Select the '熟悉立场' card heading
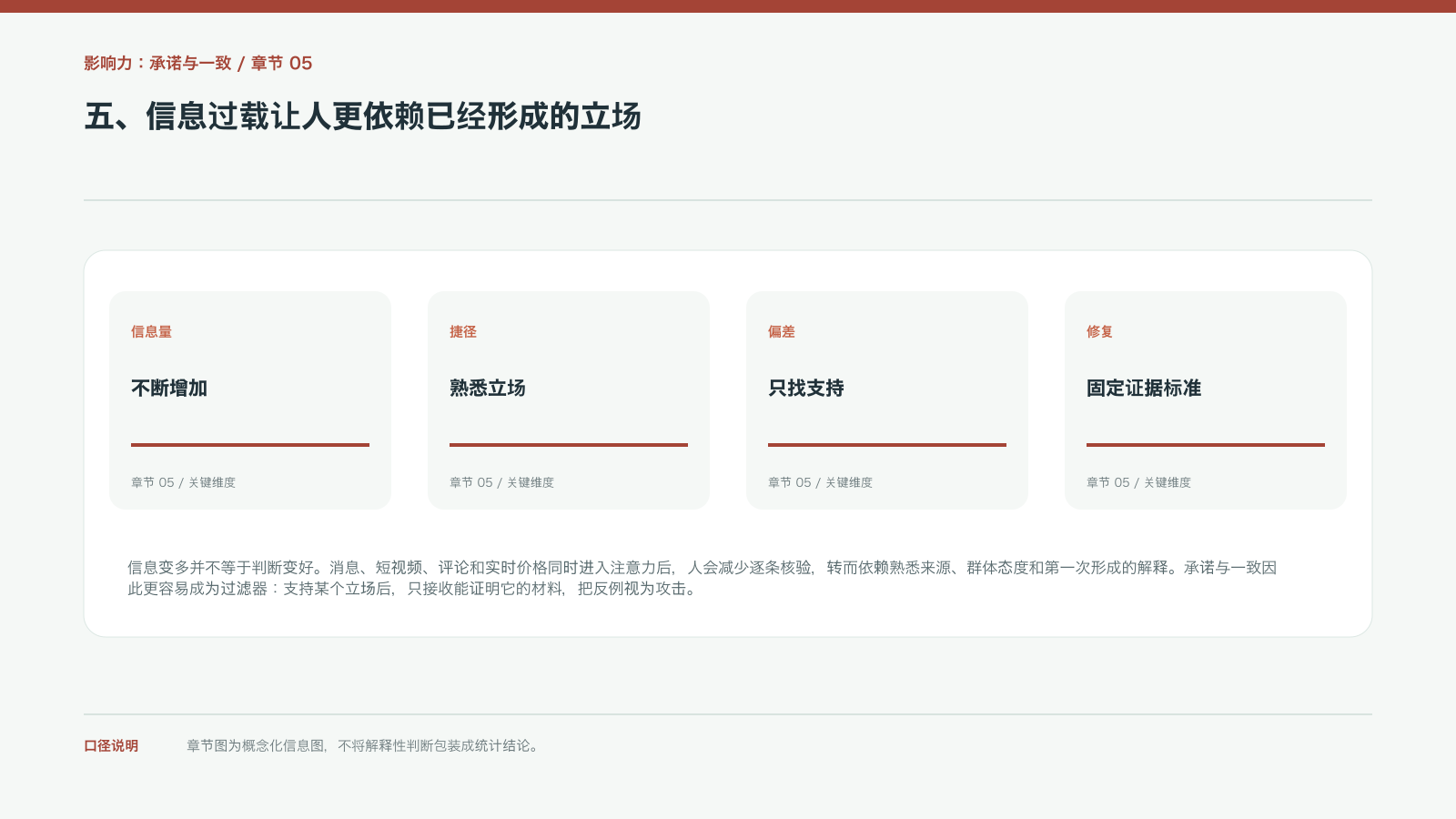This screenshot has height=819, width=1456. [488, 389]
